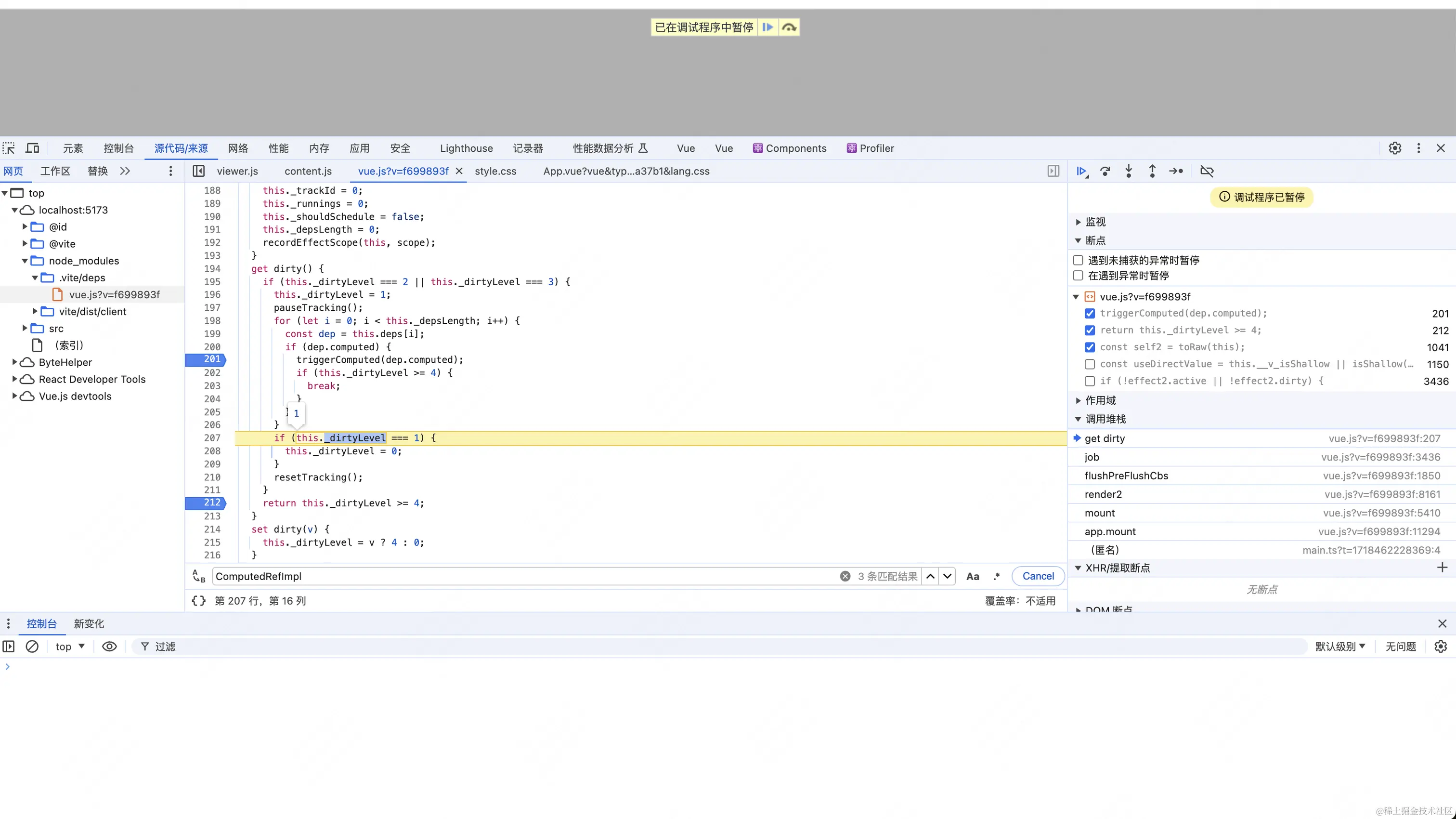Uncheck breakpoint at line 201 triggerComputed
Viewport: 1456px width, 819px height.
tap(1090, 313)
